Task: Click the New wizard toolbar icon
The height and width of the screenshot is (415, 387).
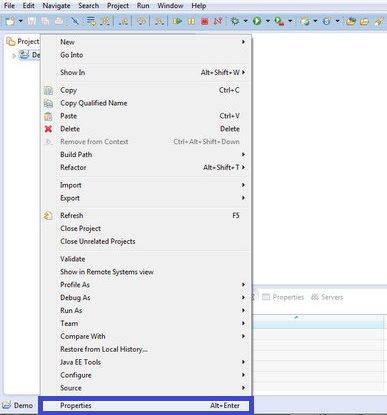Action: (x=10, y=21)
